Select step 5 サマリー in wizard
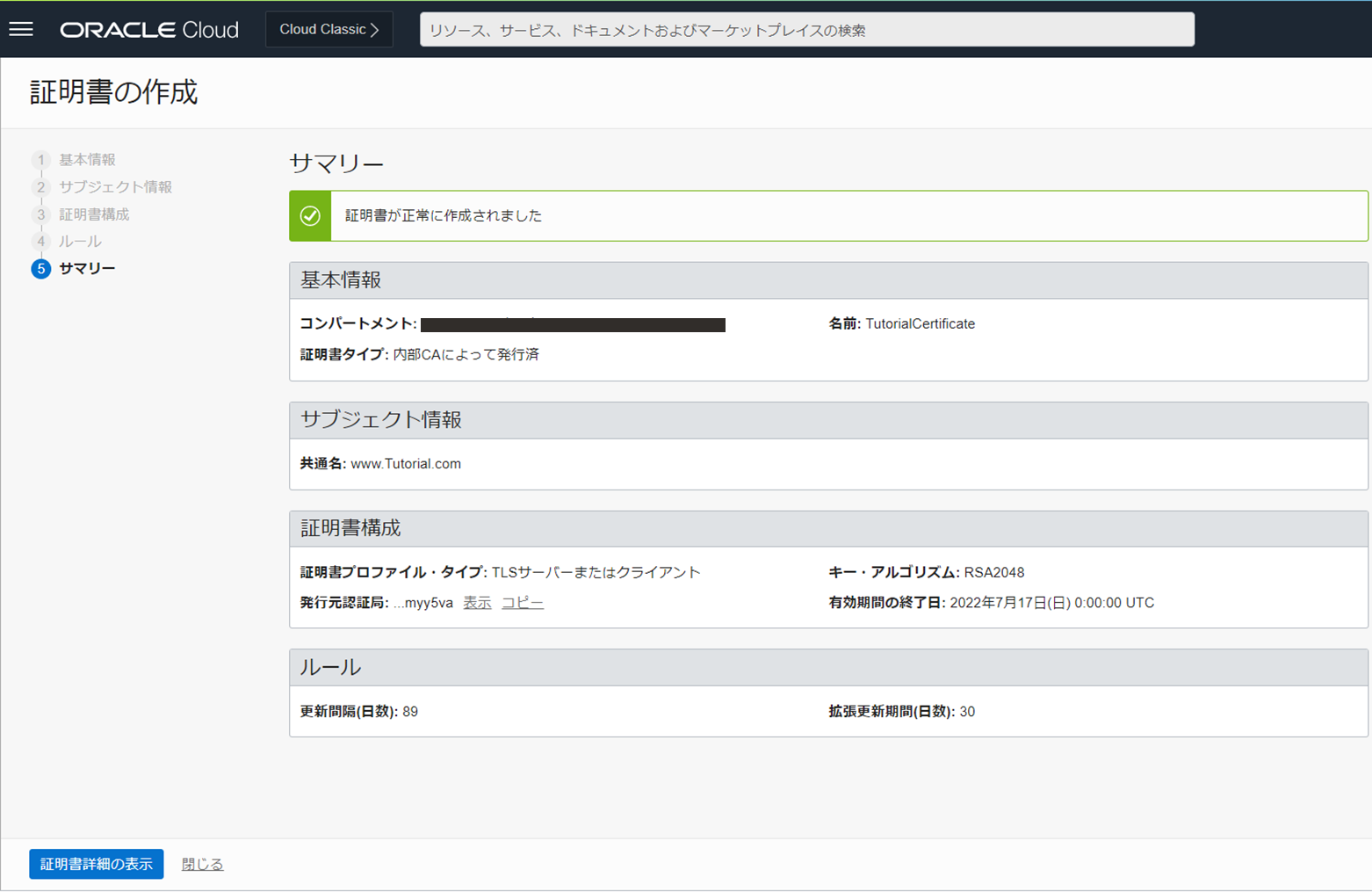Screen dimensions: 1372x892 click(x=87, y=269)
